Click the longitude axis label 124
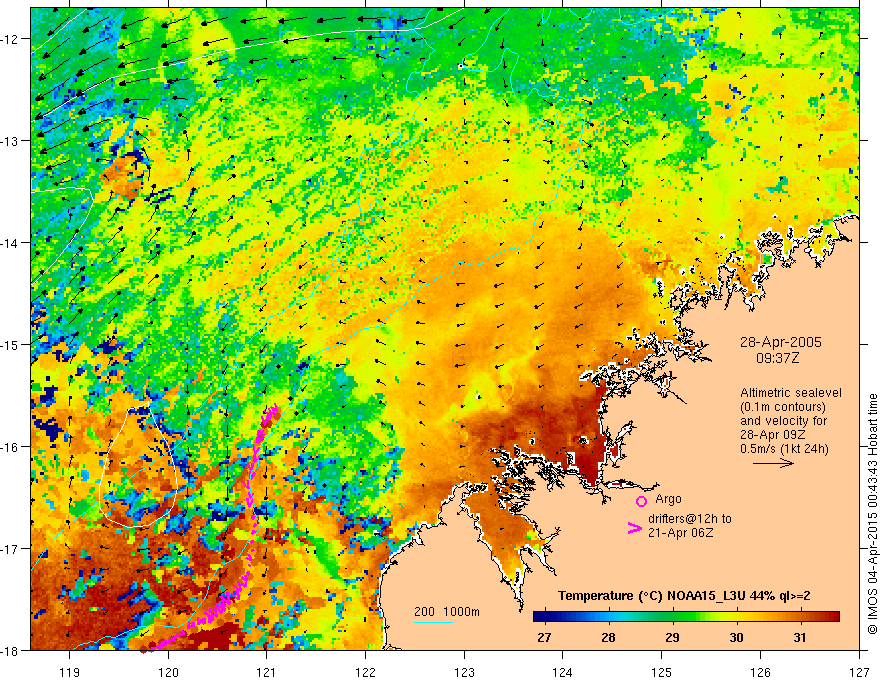 point(563,672)
